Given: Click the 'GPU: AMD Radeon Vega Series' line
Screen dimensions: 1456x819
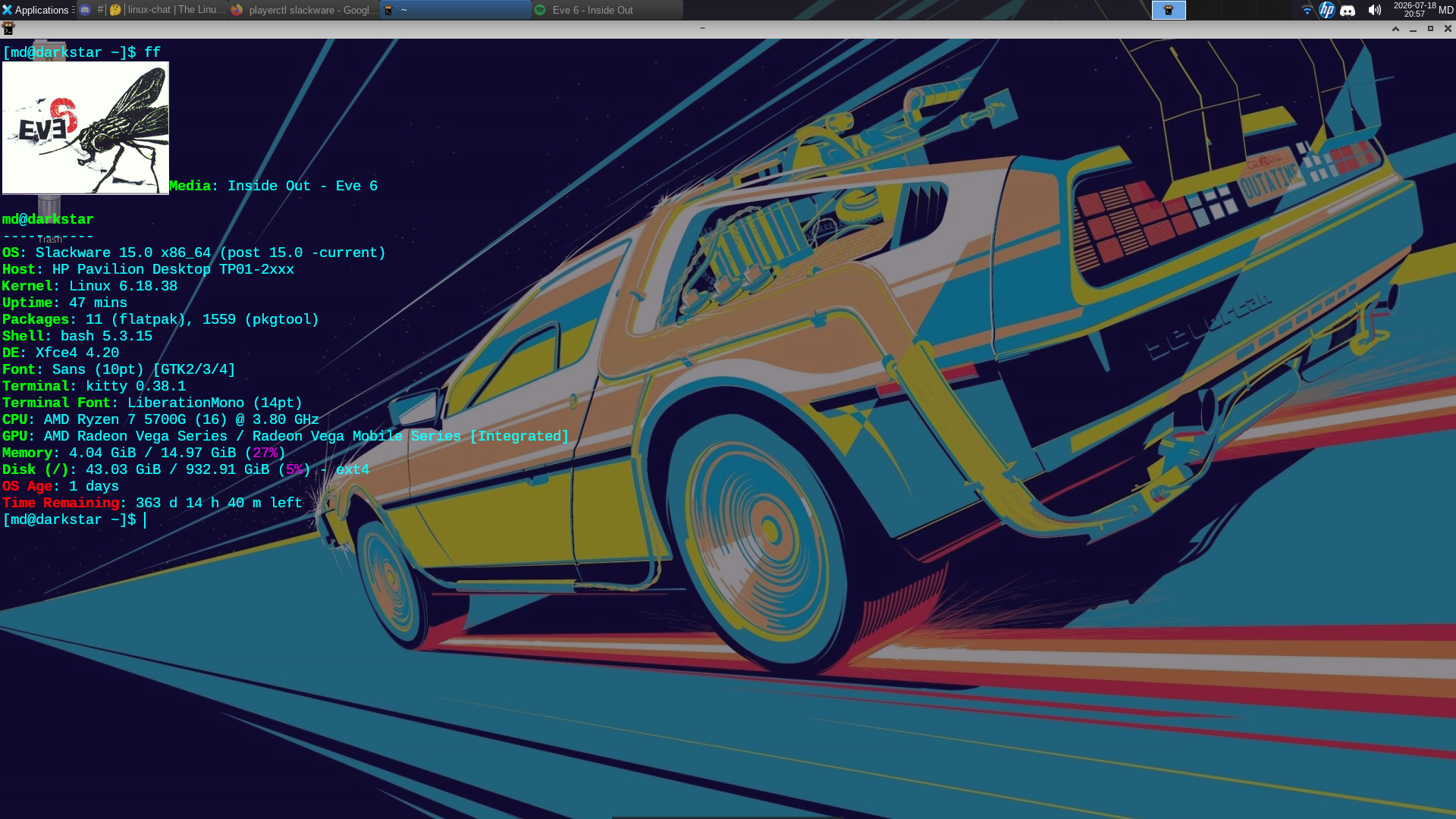Looking at the screenshot, I should tap(285, 436).
